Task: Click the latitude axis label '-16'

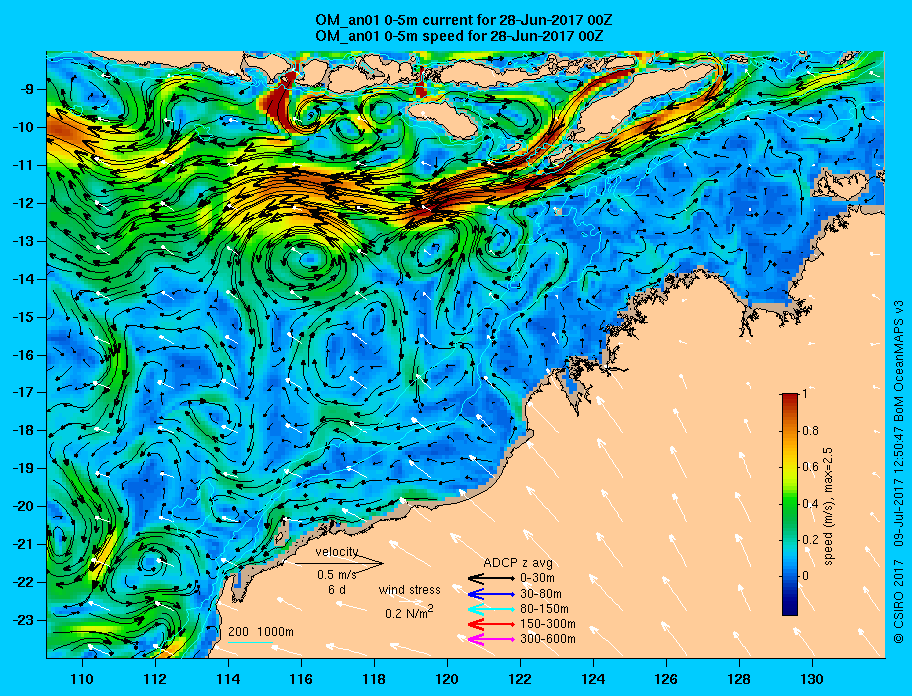Action: (24, 355)
